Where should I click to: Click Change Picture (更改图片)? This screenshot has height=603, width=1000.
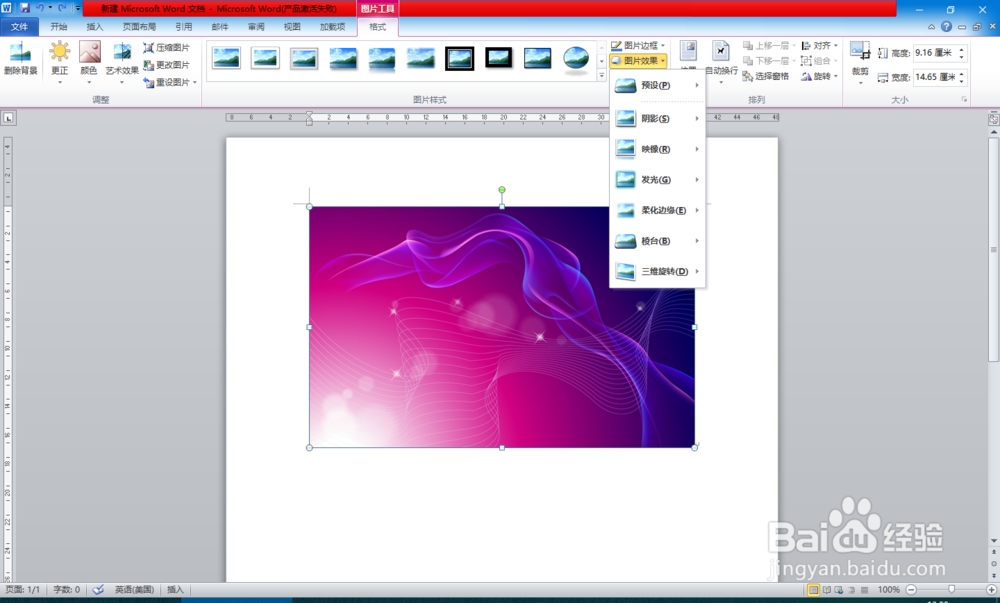[166, 65]
